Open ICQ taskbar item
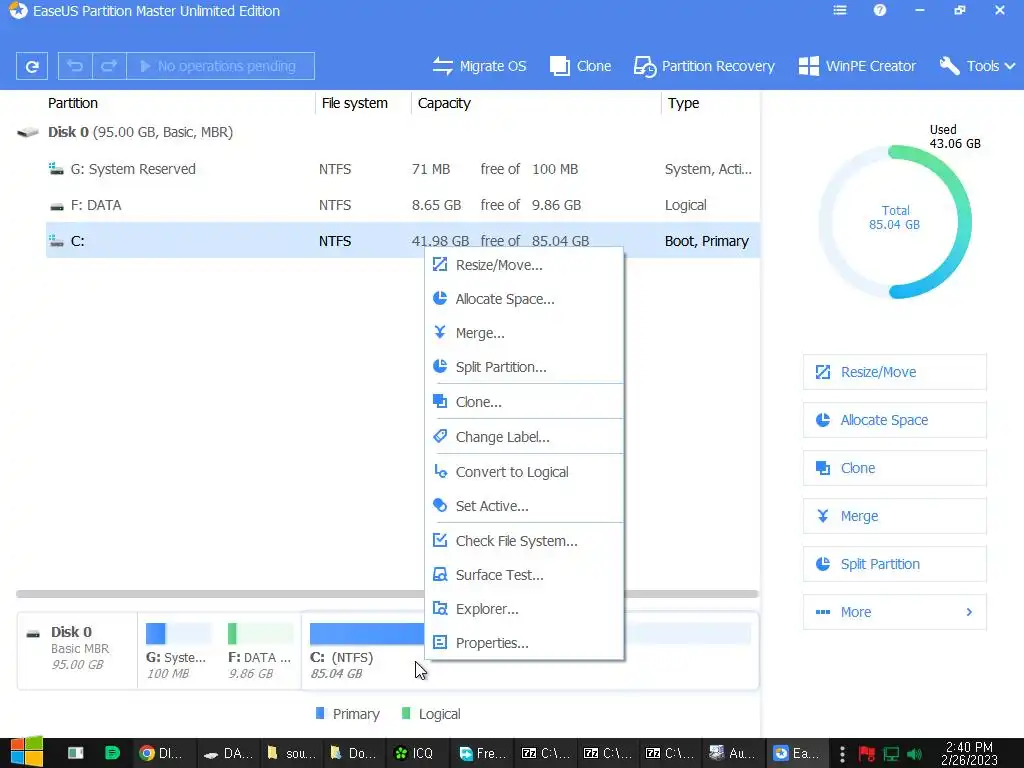This screenshot has width=1024, height=768. click(415, 753)
